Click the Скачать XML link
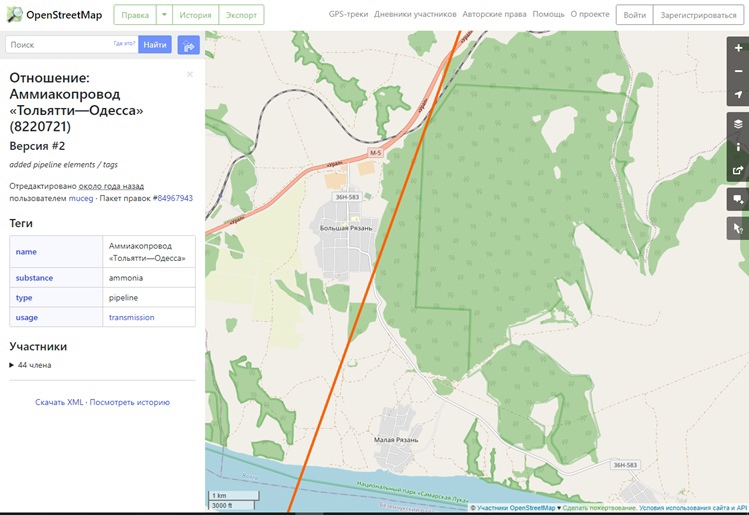The width and height of the screenshot is (749, 515). point(59,402)
